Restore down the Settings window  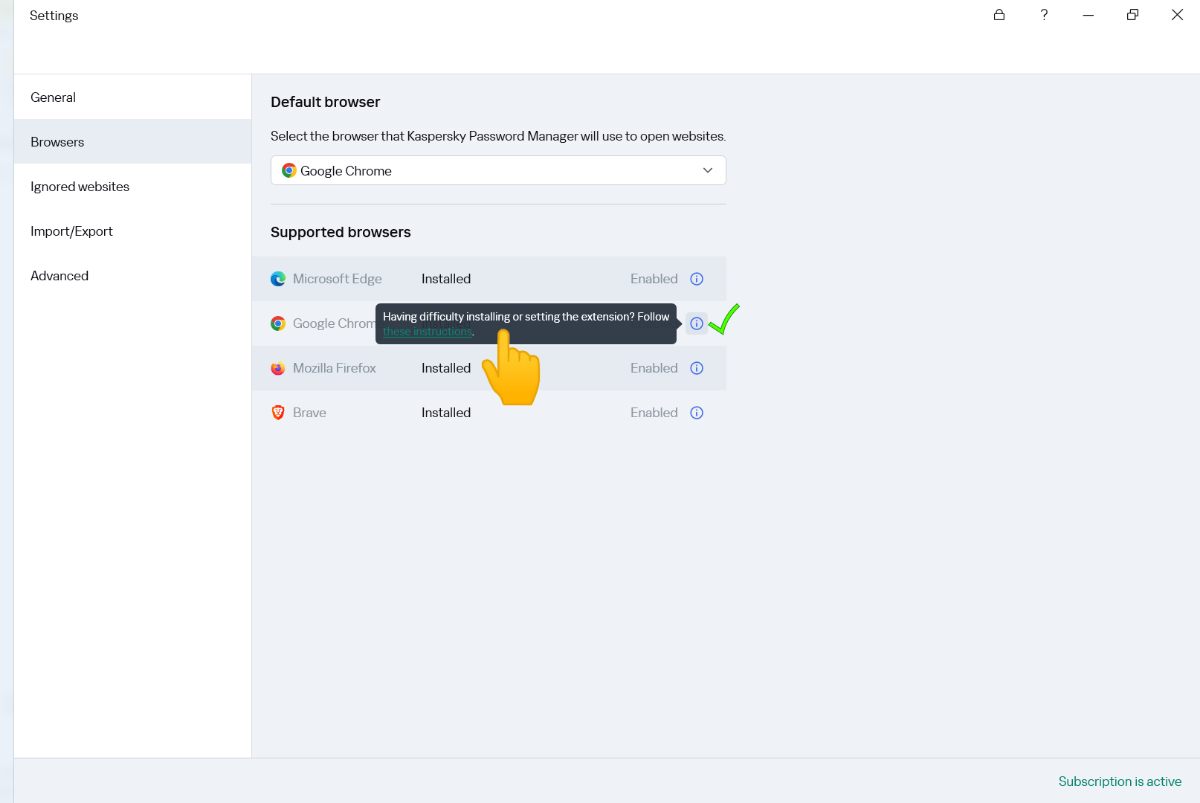point(1132,15)
